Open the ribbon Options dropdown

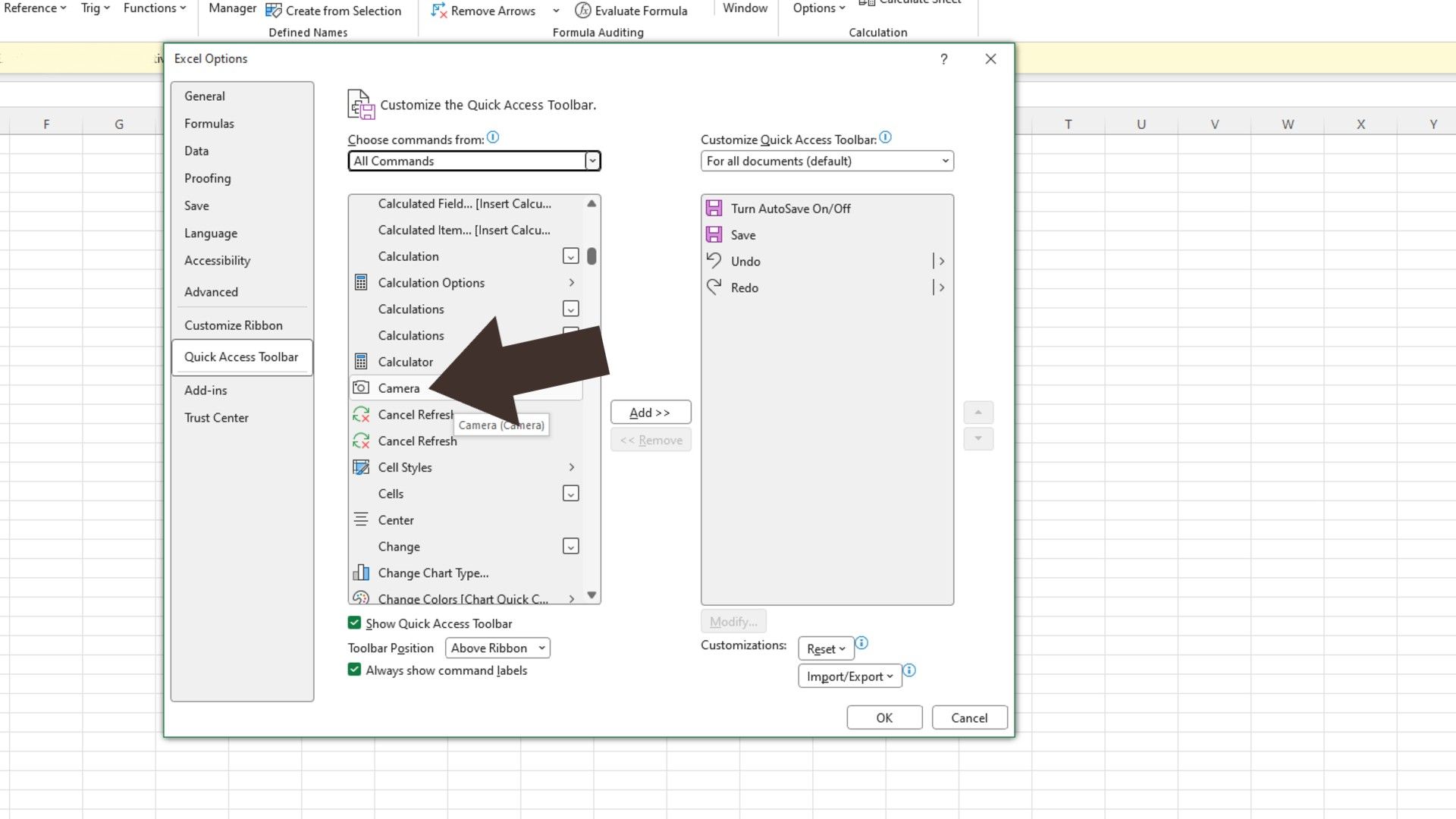[x=819, y=8]
